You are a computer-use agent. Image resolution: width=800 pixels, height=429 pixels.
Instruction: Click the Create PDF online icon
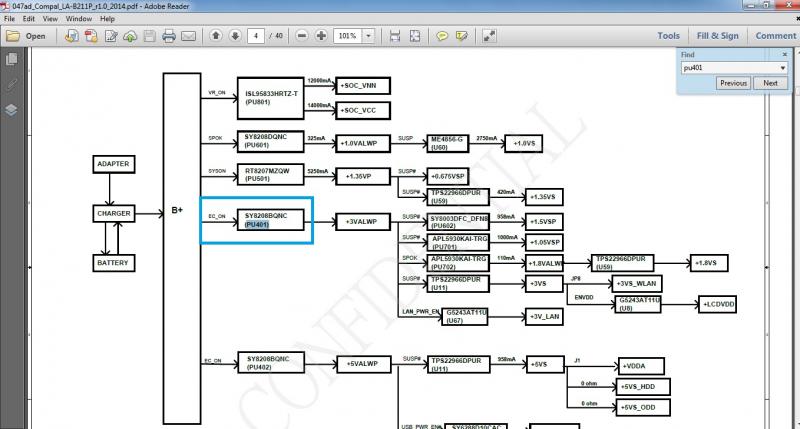72,36
